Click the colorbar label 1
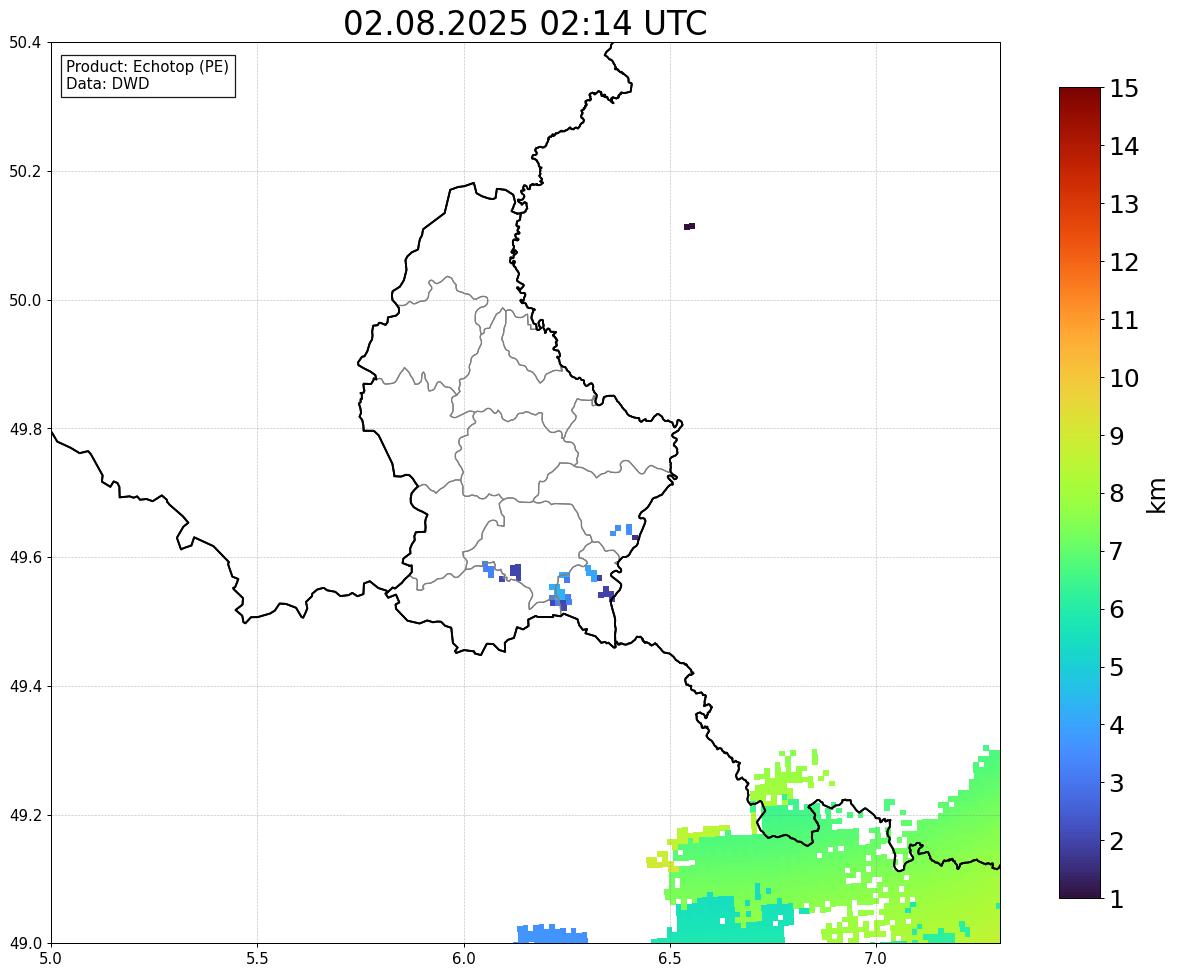Viewport: 1178px width, 976px height. pyautogui.click(x=1117, y=899)
